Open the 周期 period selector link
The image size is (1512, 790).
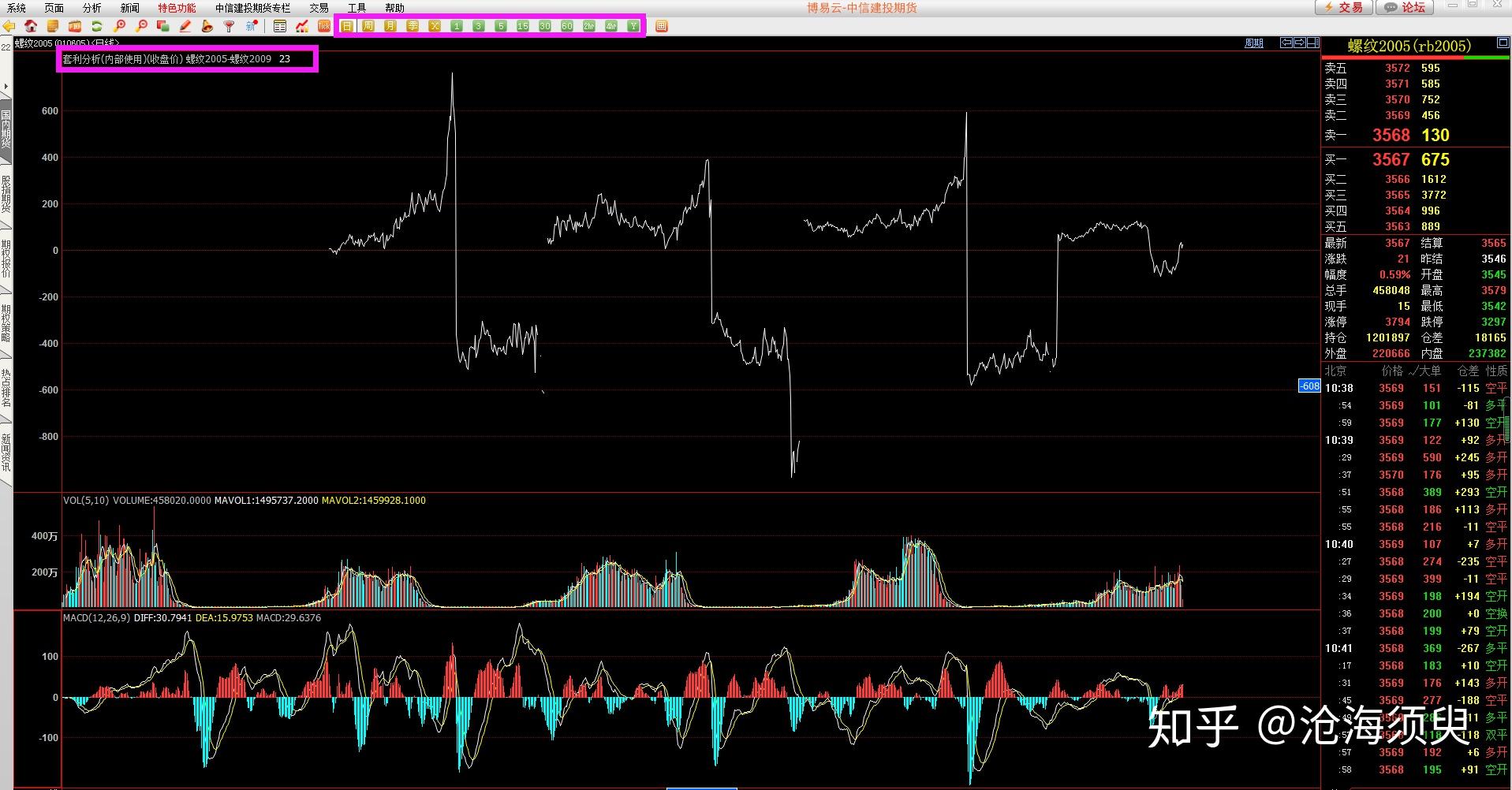1253,43
